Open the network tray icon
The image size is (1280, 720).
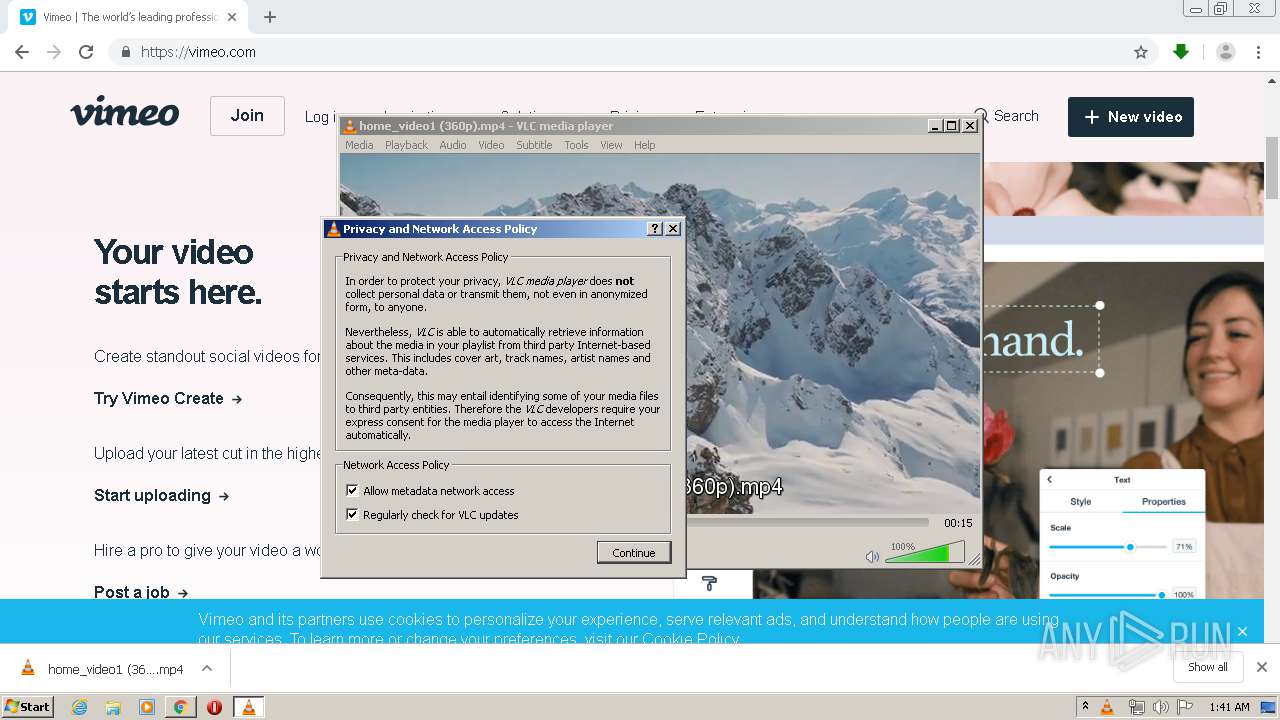pyautogui.click(x=1136, y=707)
